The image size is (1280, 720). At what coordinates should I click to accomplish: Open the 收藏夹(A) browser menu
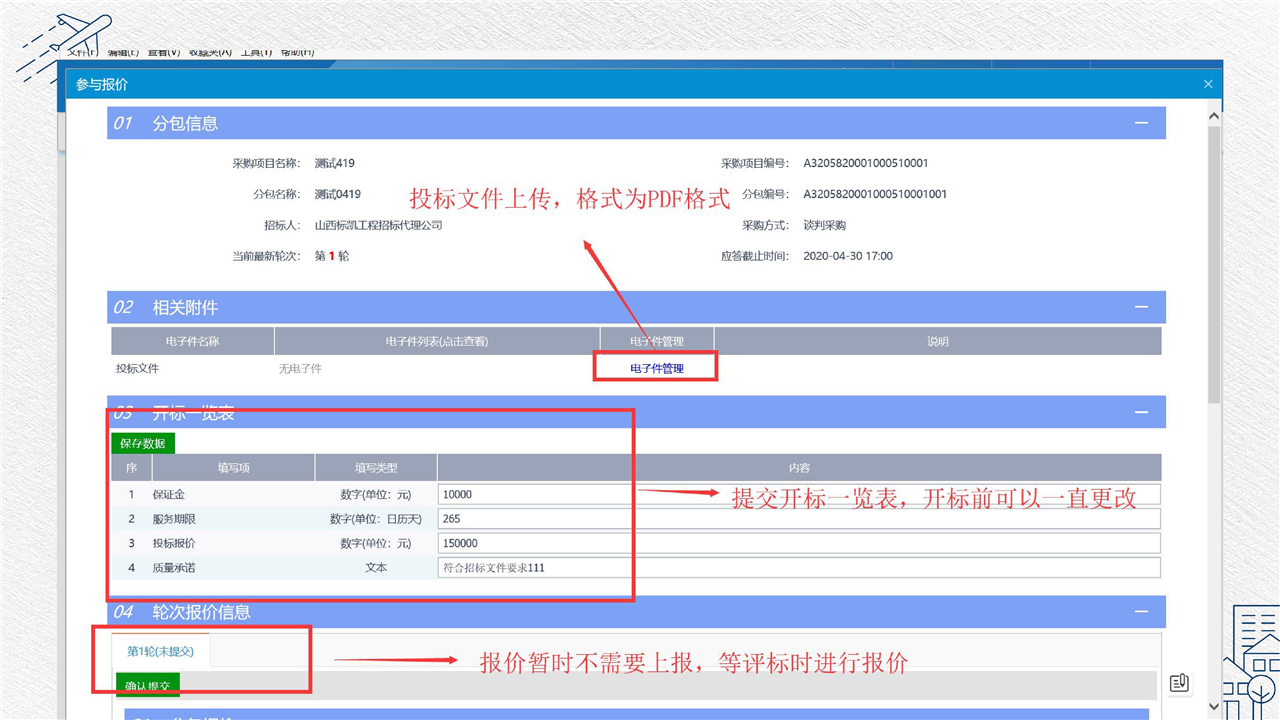pos(210,52)
